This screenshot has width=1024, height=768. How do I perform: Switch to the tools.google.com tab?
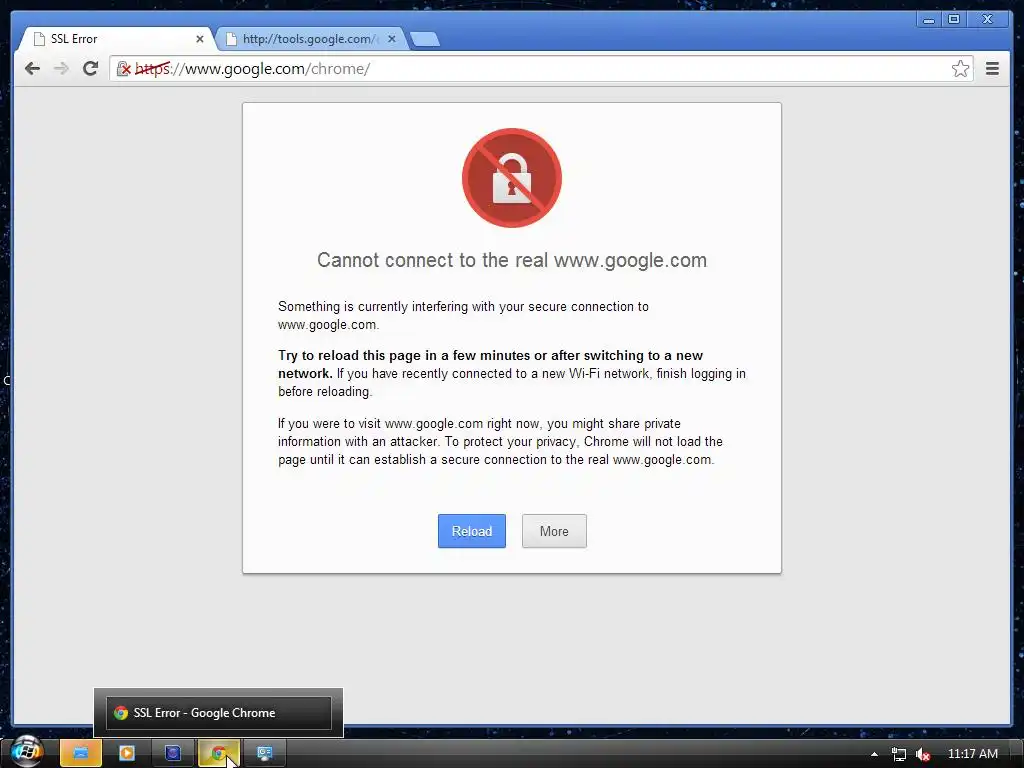(x=310, y=39)
